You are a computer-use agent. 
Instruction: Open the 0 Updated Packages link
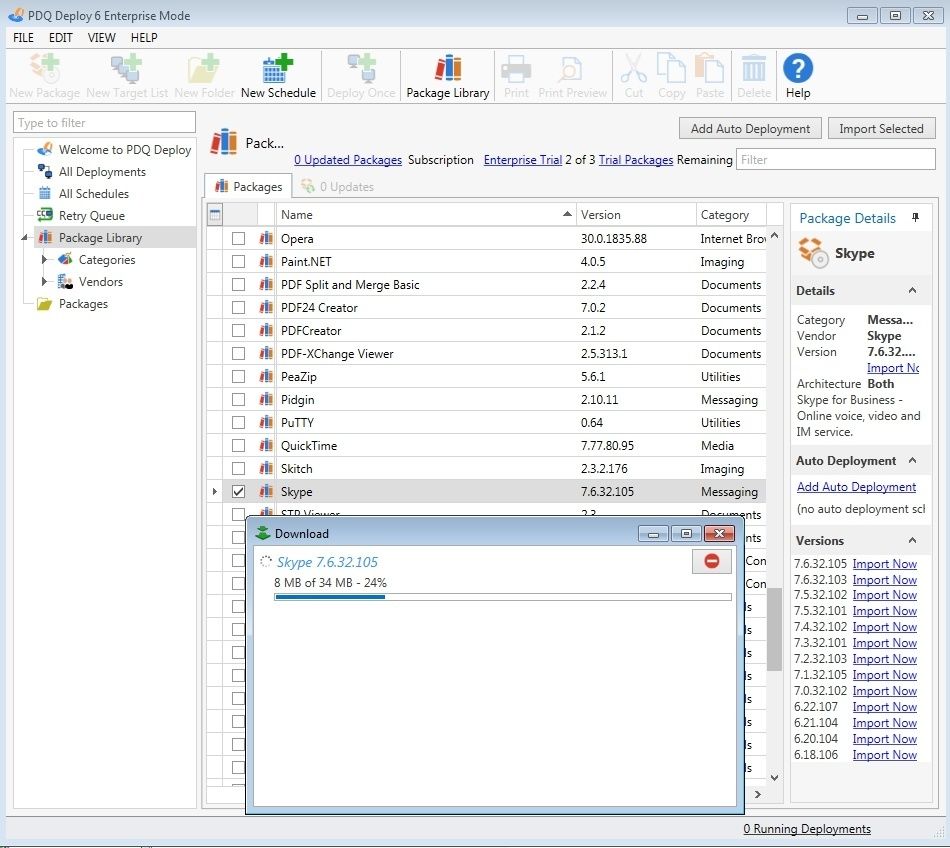(348, 160)
